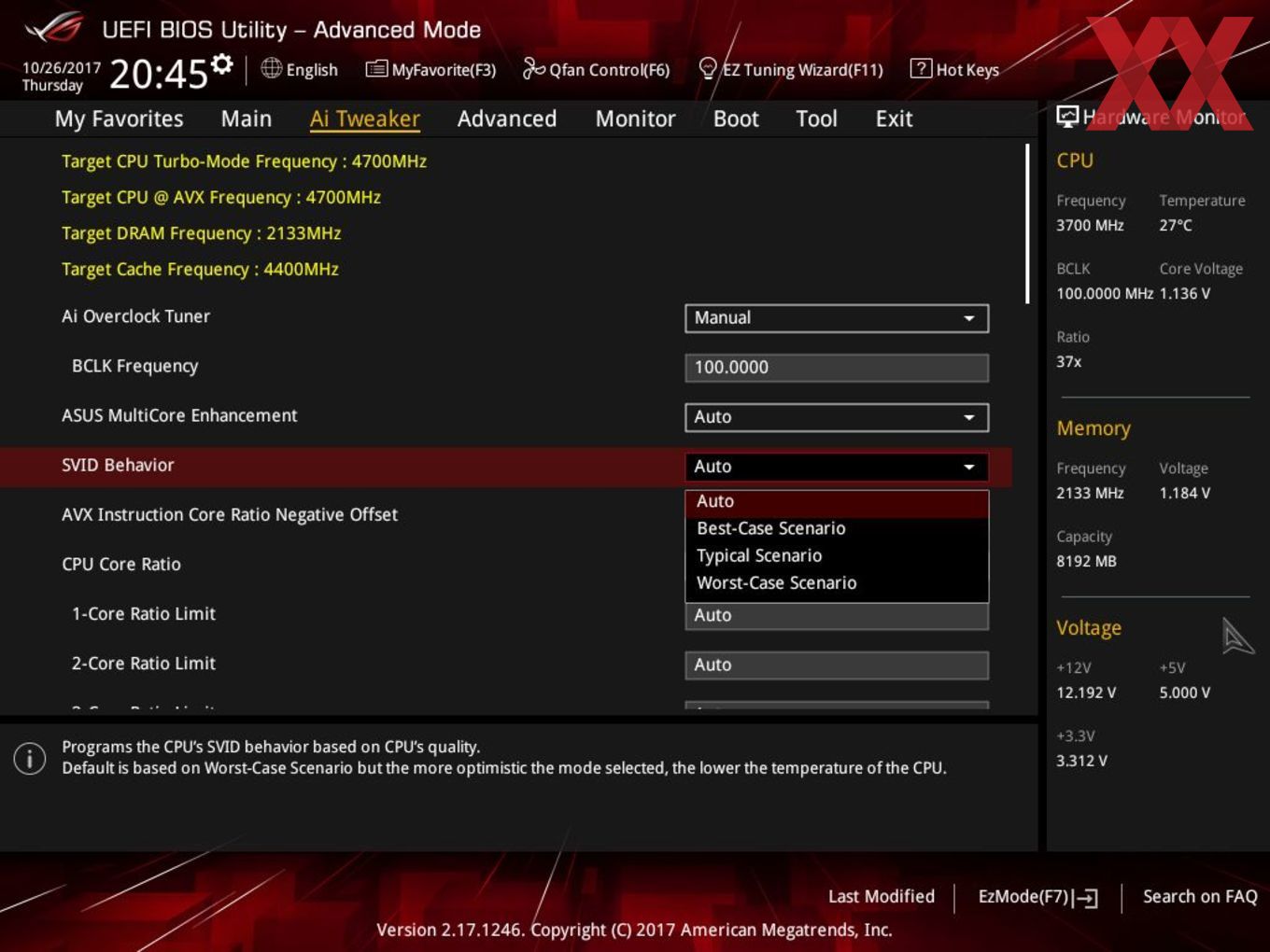This screenshot has width=1270, height=952.
Task: Click Target DRAM Frequency : 2133MHz text
Action: click(201, 233)
